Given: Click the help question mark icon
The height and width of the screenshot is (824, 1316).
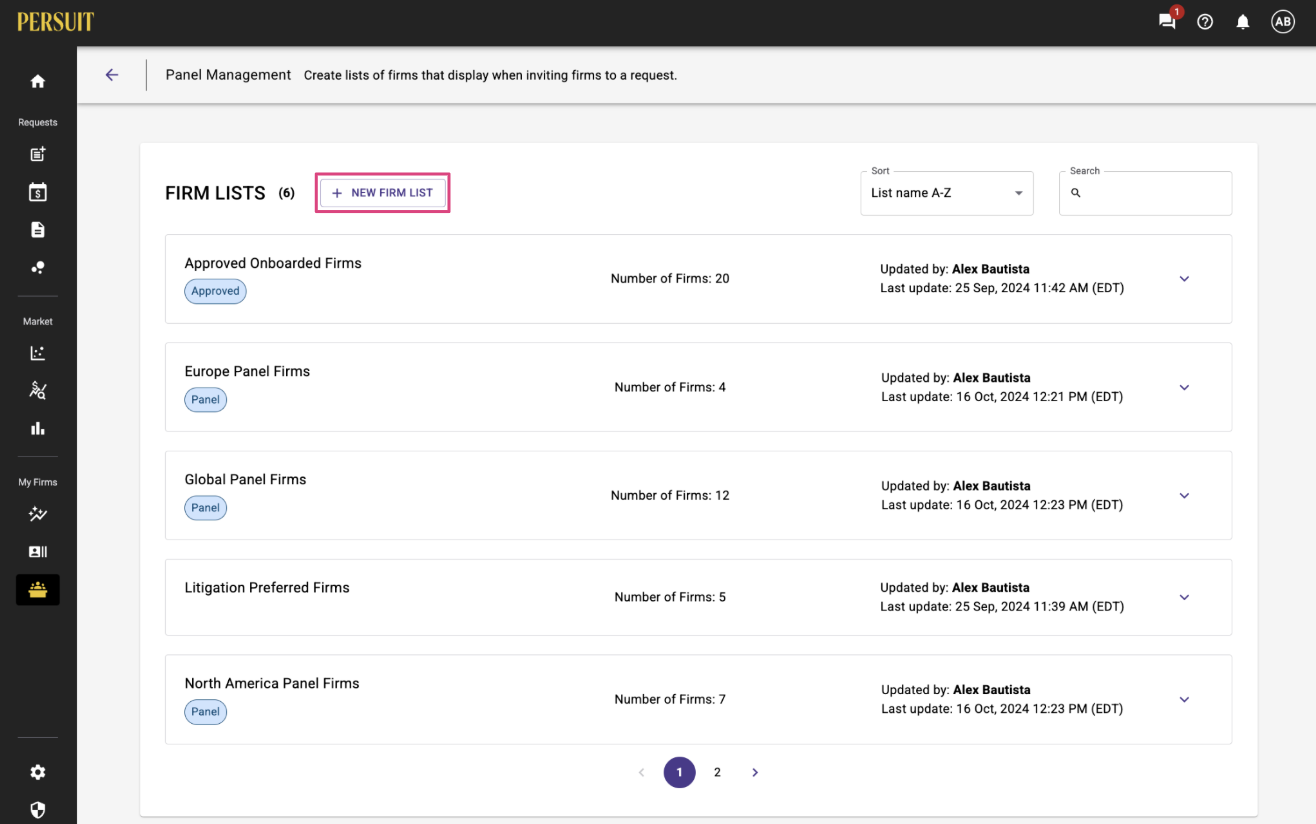Looking at the screenshot, I should click(1205, 21).
